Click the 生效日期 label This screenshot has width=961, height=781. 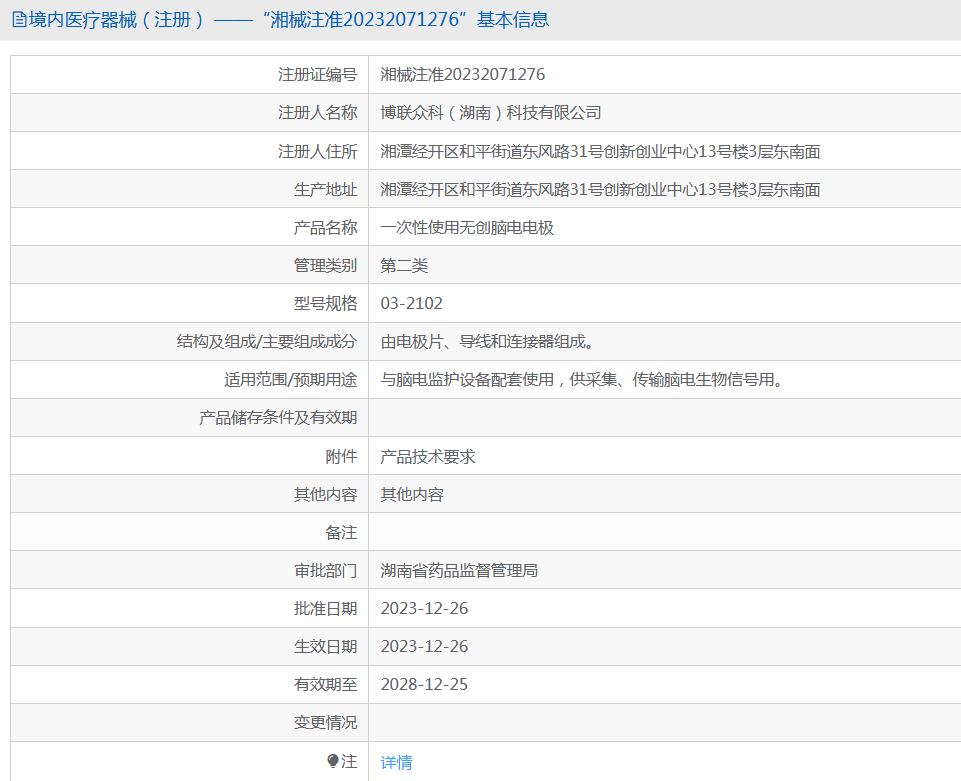click(x=325, y=647)
